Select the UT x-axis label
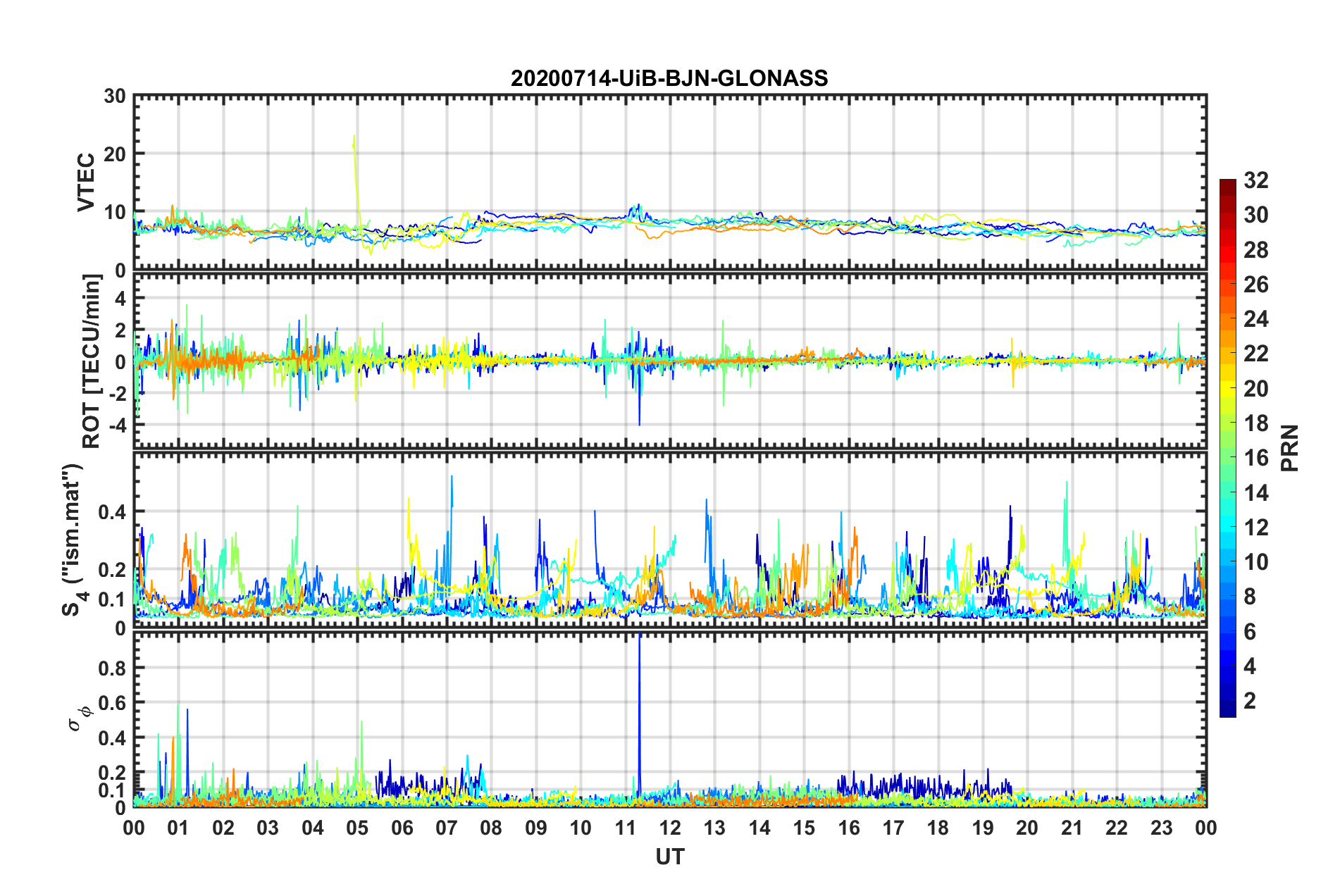1340x896 pixels. 669,857
